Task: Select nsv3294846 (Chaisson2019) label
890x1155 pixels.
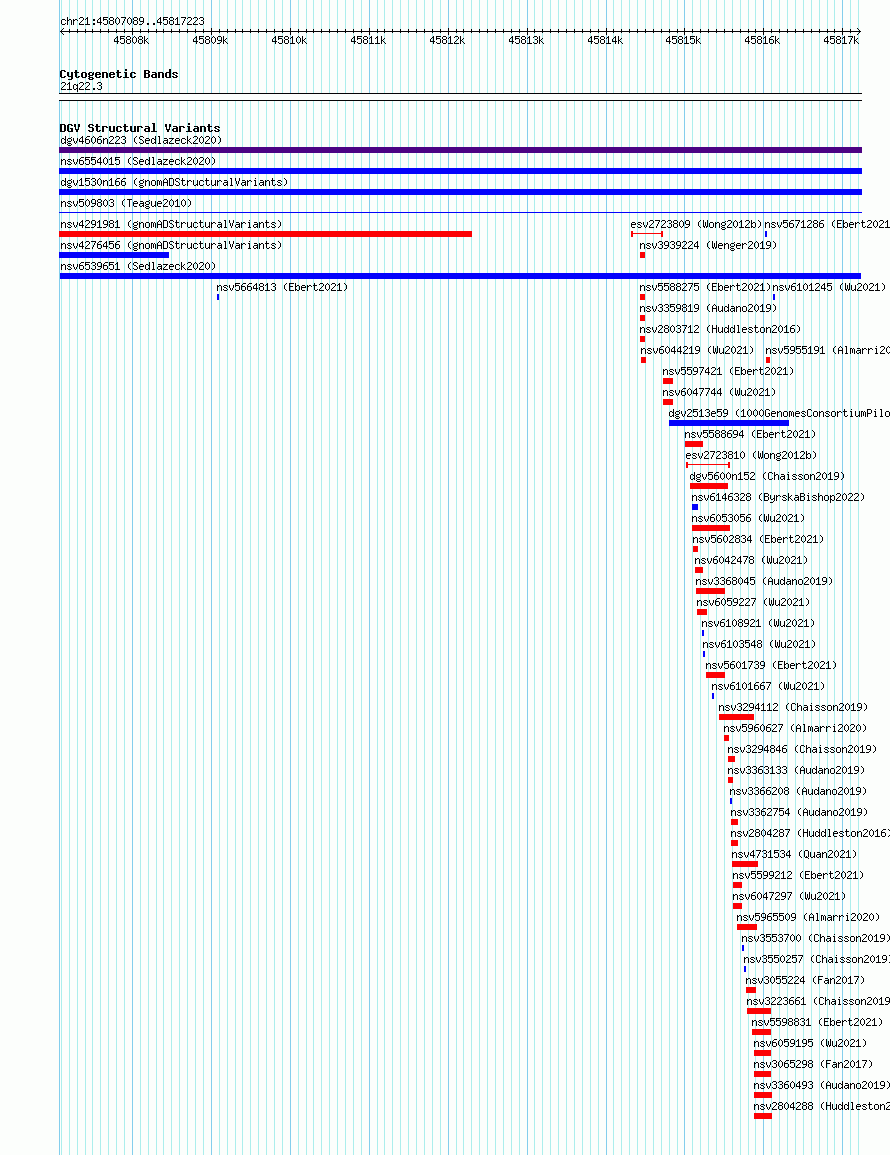Action: pyautogui.click(x=802, y=749)
